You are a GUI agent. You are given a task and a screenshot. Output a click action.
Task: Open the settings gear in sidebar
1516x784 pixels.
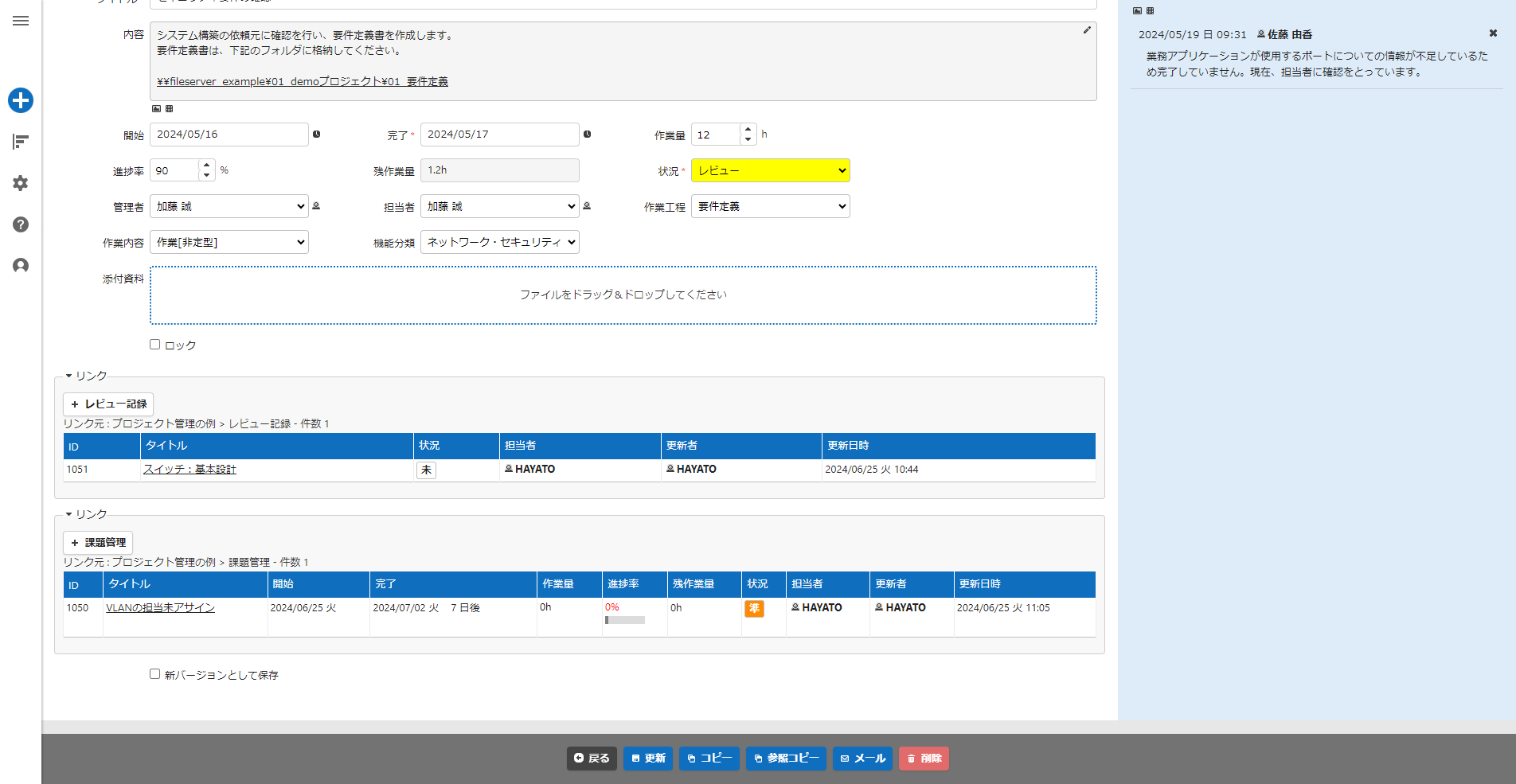point(21,183)
